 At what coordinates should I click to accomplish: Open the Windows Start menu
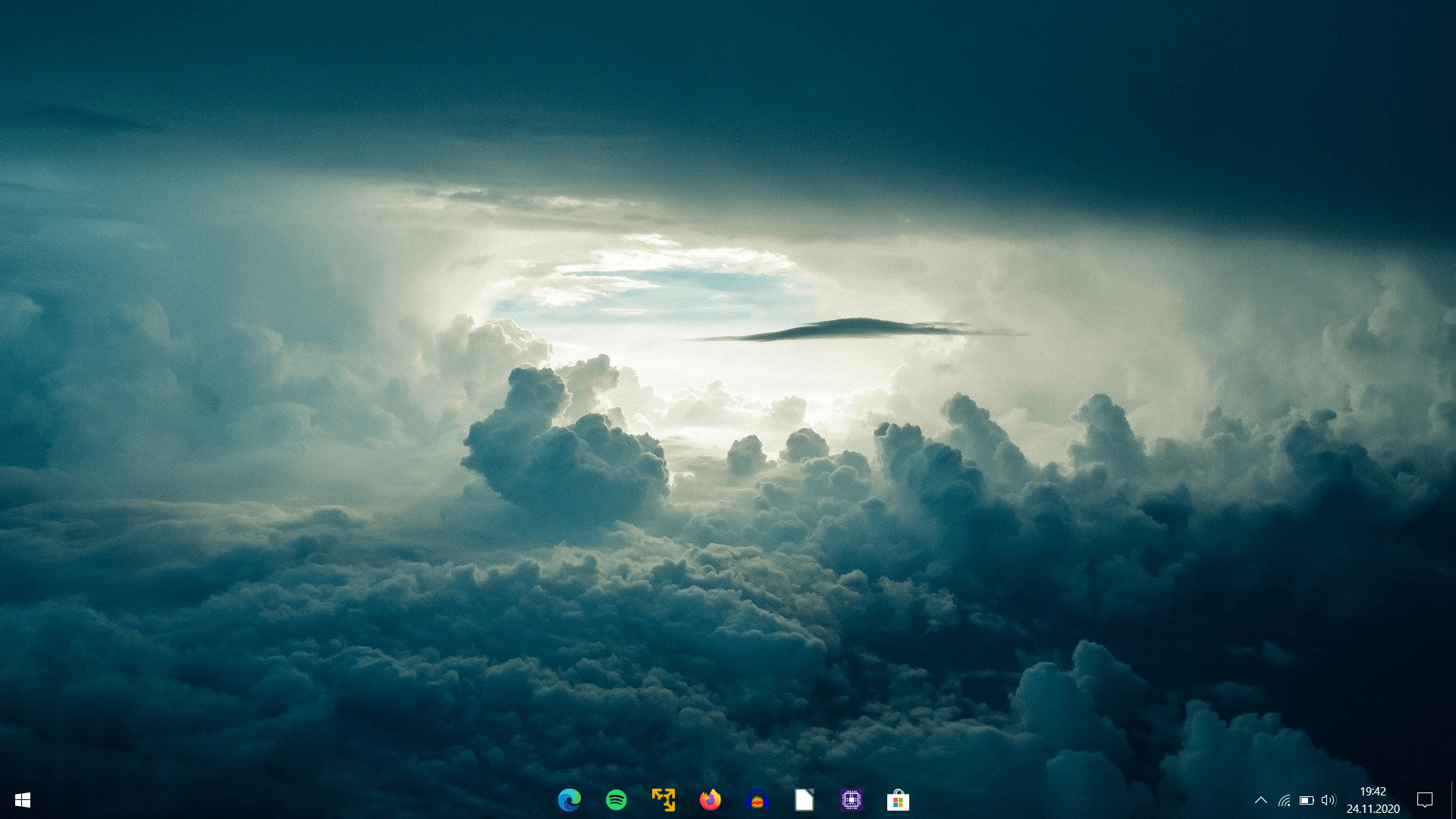pos(22,800)
